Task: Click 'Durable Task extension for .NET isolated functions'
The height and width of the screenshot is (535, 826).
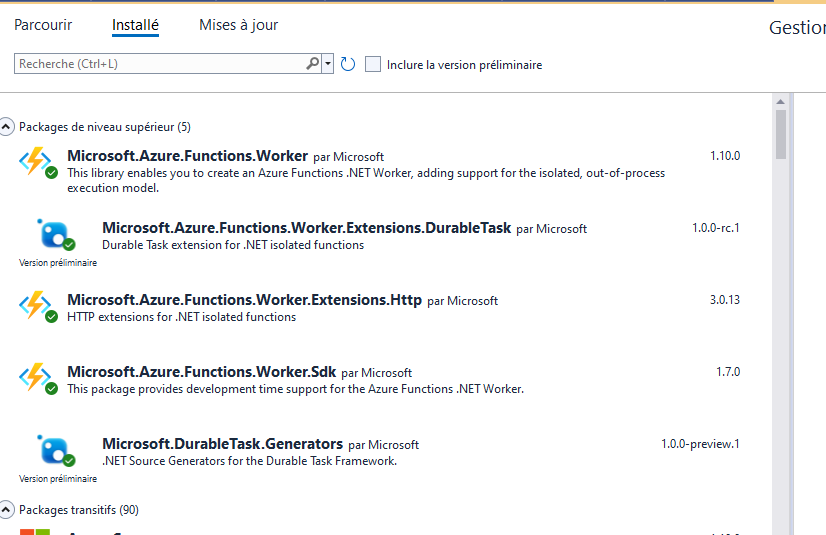Action: 233,245
